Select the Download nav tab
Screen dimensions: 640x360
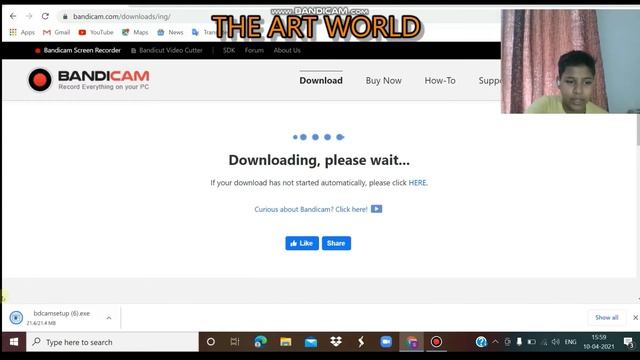[x=321, y=80]
